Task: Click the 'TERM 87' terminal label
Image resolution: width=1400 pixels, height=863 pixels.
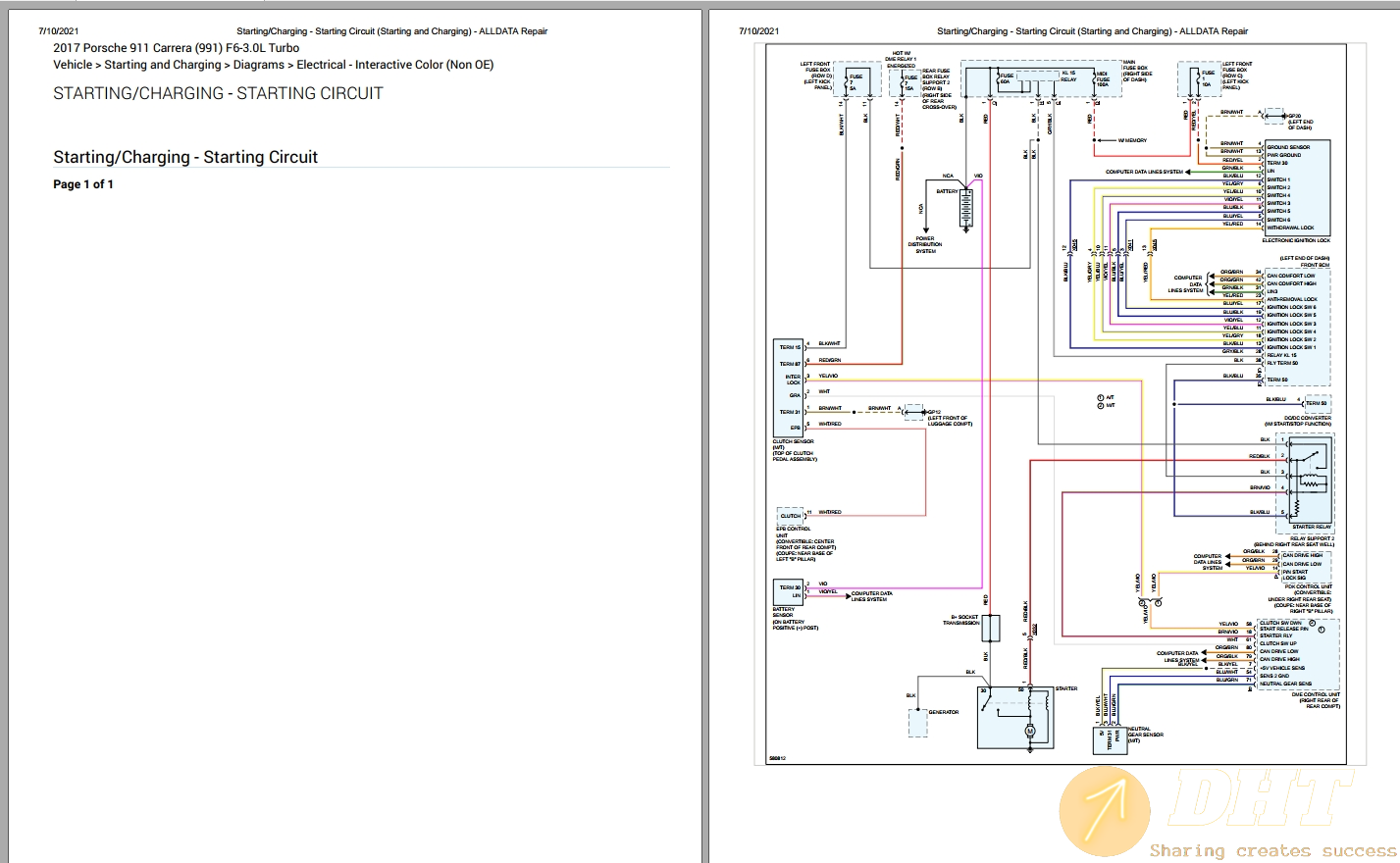Action: [791, 364]
